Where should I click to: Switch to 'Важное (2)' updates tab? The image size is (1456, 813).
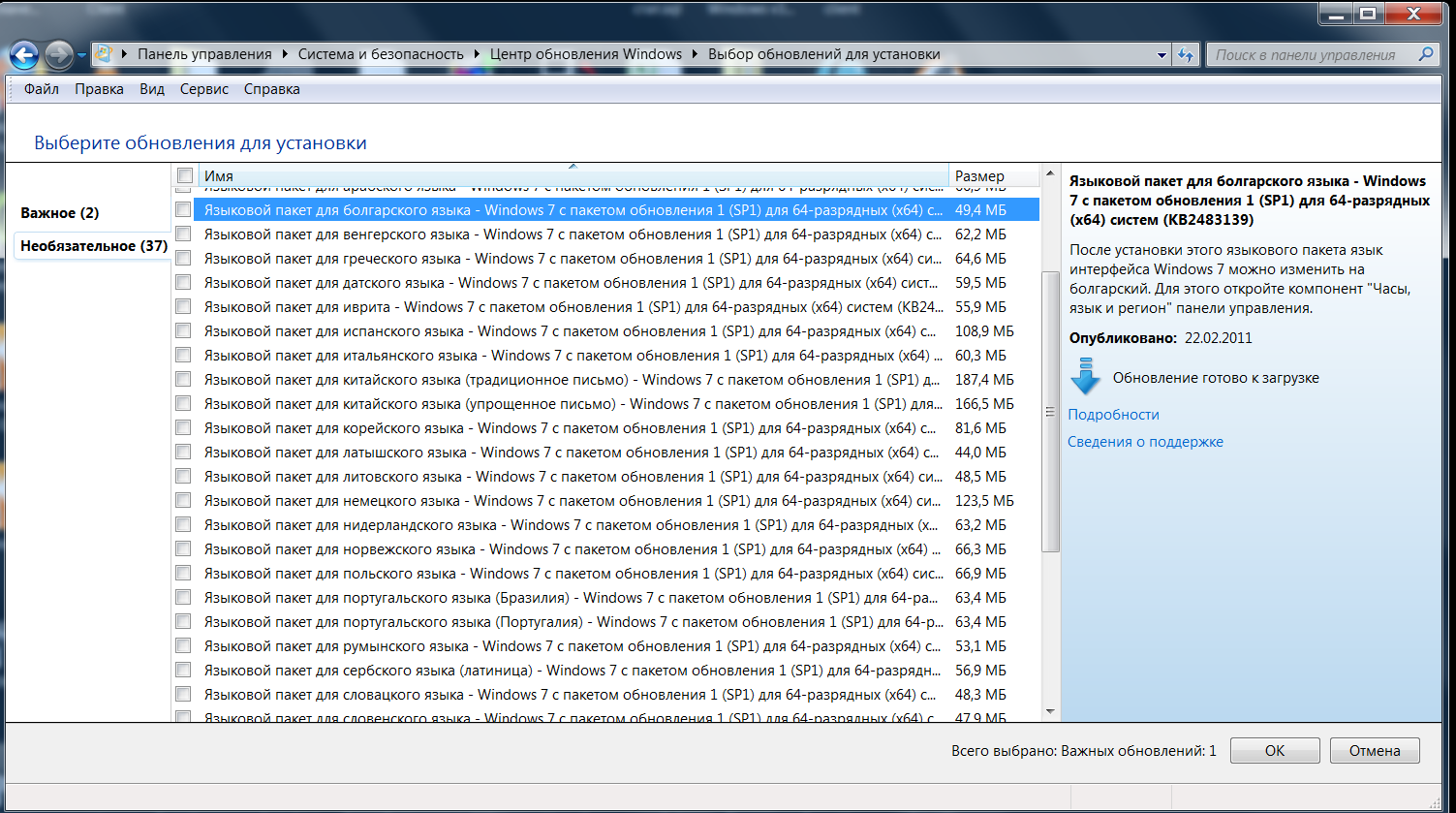coord(60,213)
